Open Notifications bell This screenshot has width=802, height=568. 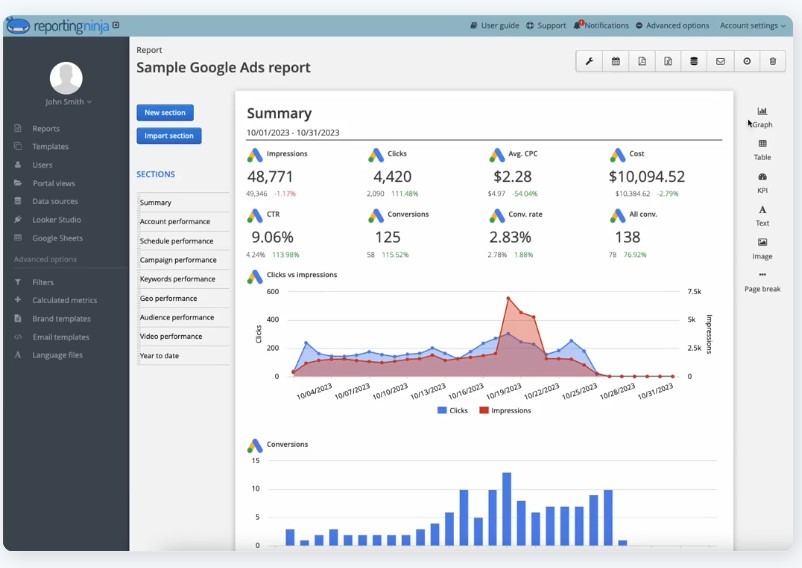pos(601,25)
